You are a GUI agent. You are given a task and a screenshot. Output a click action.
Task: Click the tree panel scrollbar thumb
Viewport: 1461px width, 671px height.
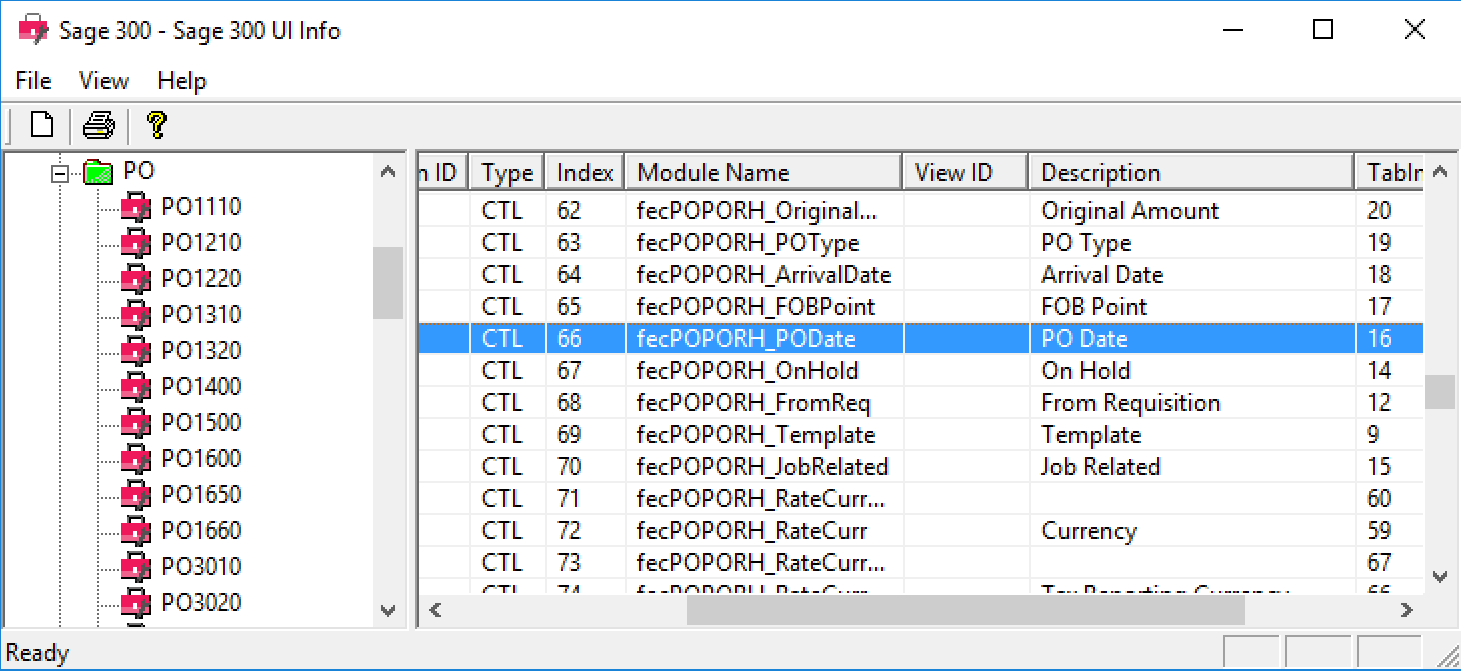(x=388, y=283)
